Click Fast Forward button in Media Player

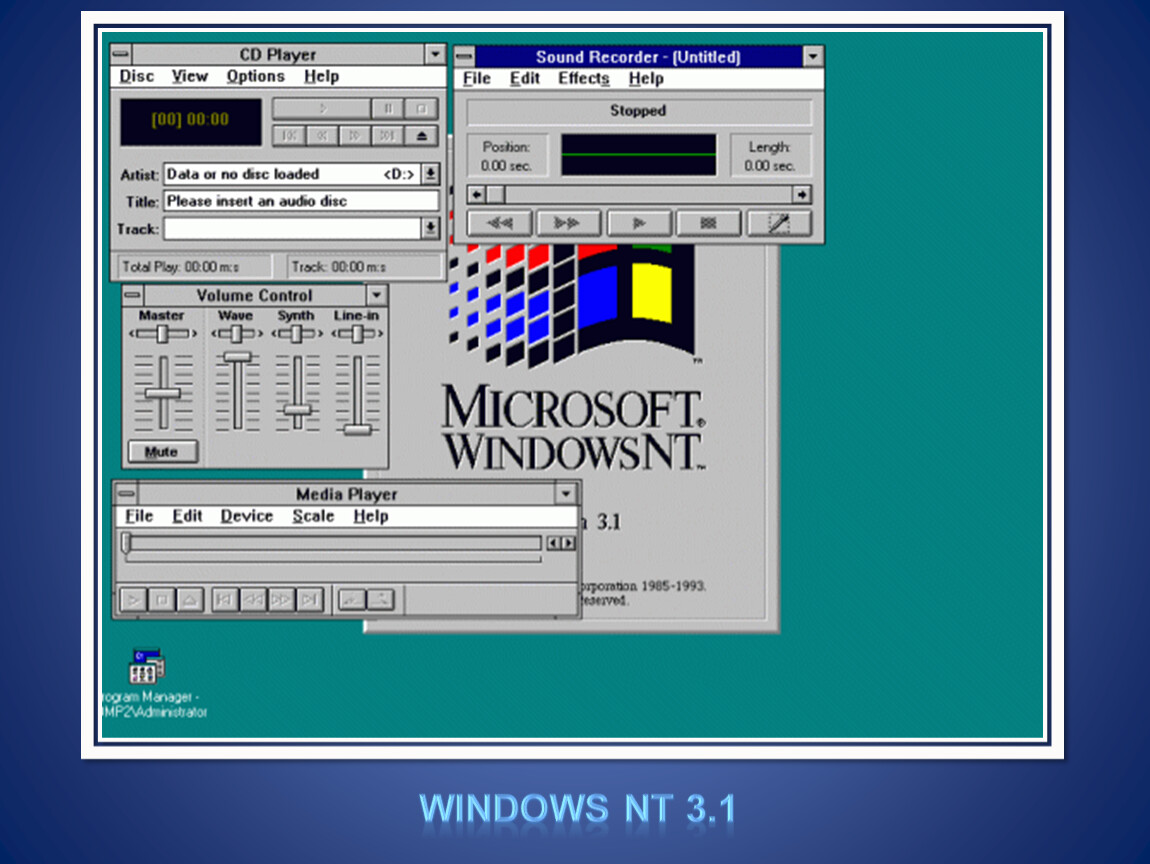(281, 600)
